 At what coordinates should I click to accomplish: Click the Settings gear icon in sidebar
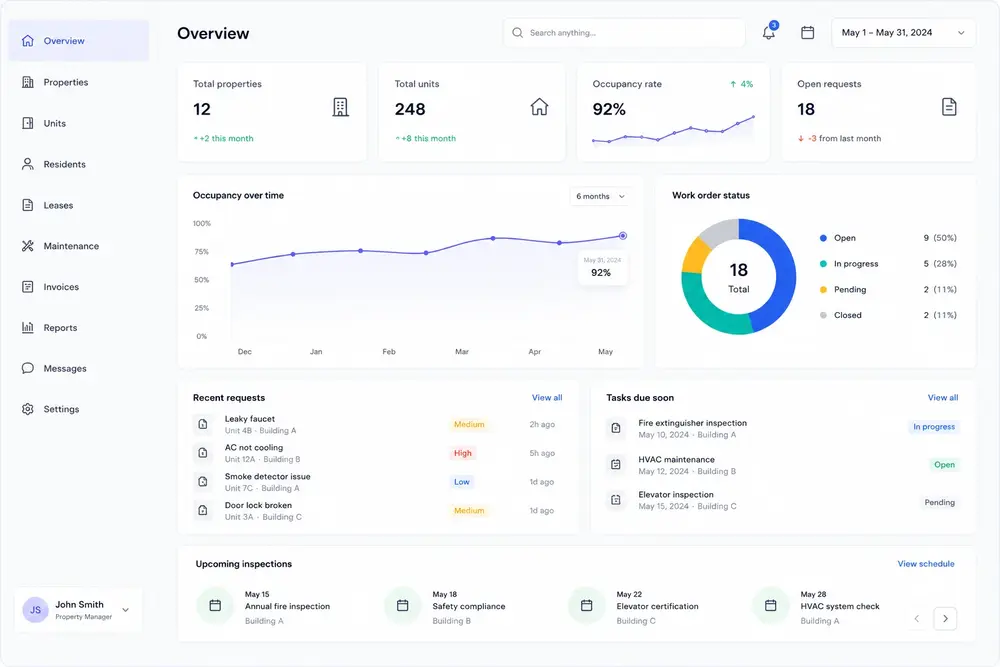[x=27, y=409]
